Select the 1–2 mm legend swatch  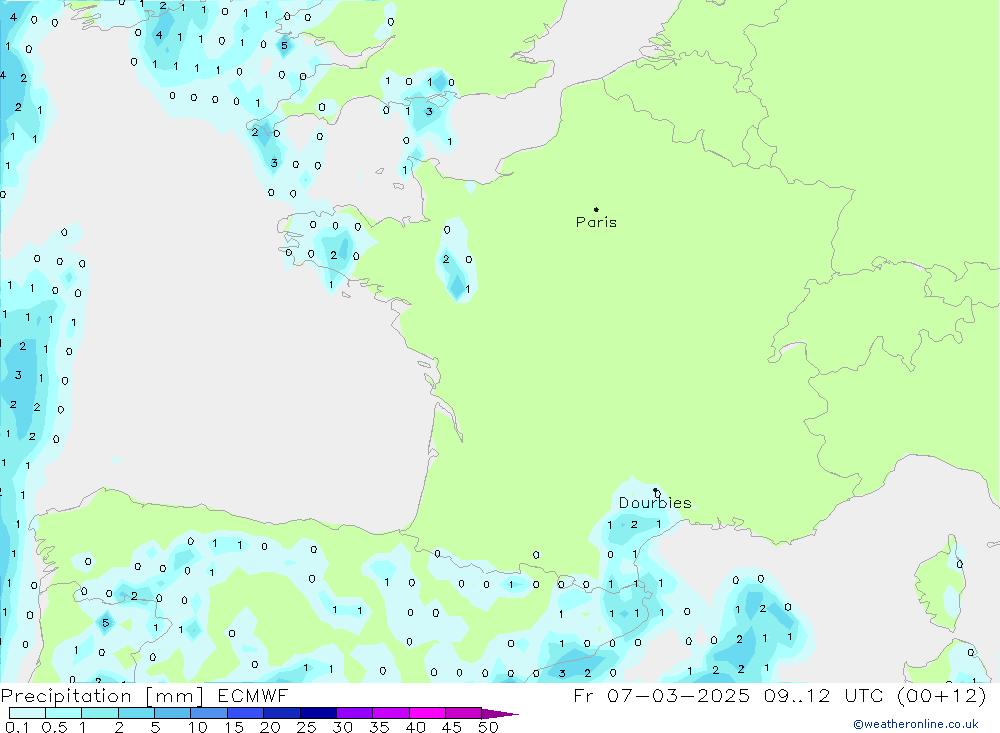[100, 713]
